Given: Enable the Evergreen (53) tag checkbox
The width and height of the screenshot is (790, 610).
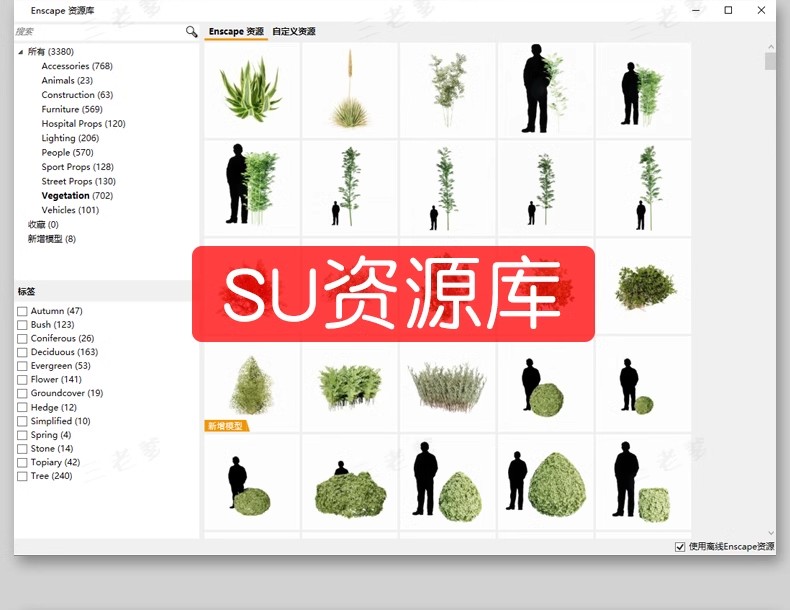Looking at the screenshot, I should pyautogui.click(x=22, y=366).
